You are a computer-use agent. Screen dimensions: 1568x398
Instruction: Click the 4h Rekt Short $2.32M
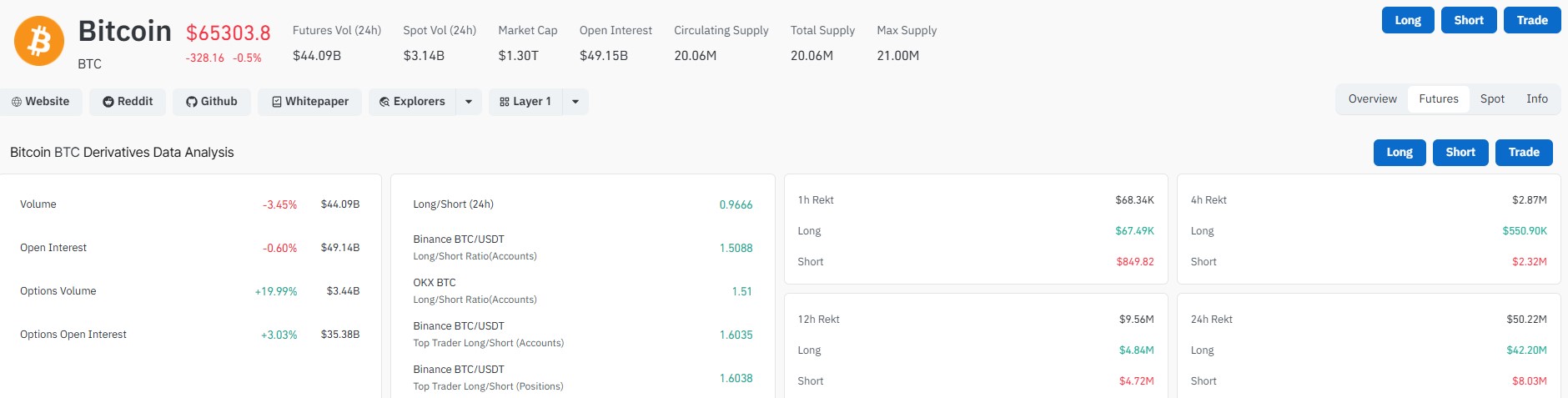tap(1529, 262)
